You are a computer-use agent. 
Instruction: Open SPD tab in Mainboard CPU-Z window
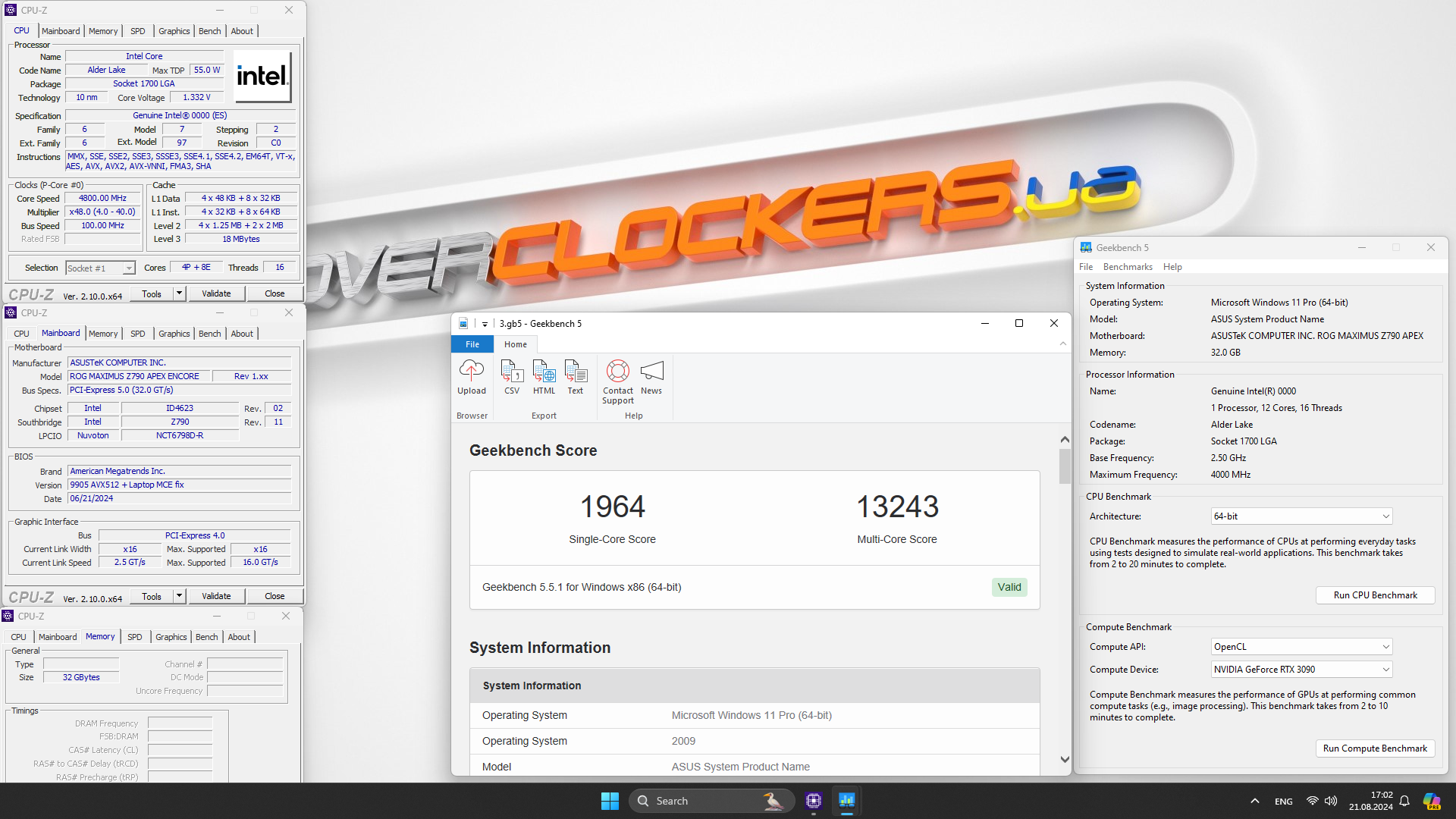pos(138,334)
